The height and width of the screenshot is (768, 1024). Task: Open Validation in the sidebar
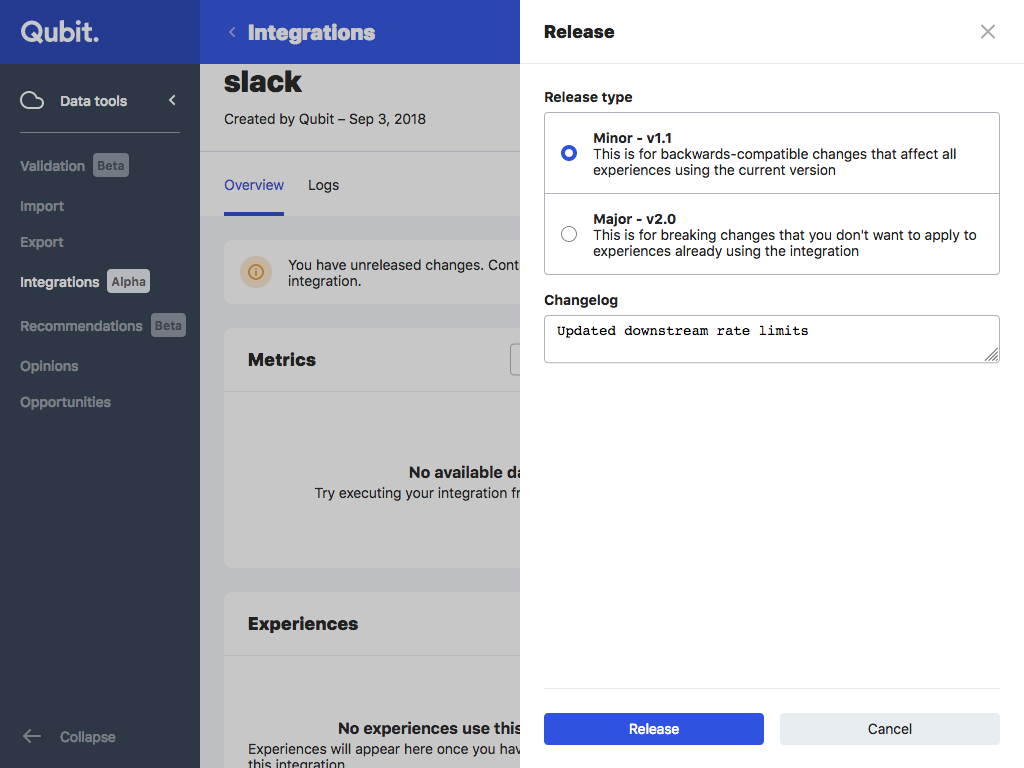pyautogui.click(x=52, y=166)
